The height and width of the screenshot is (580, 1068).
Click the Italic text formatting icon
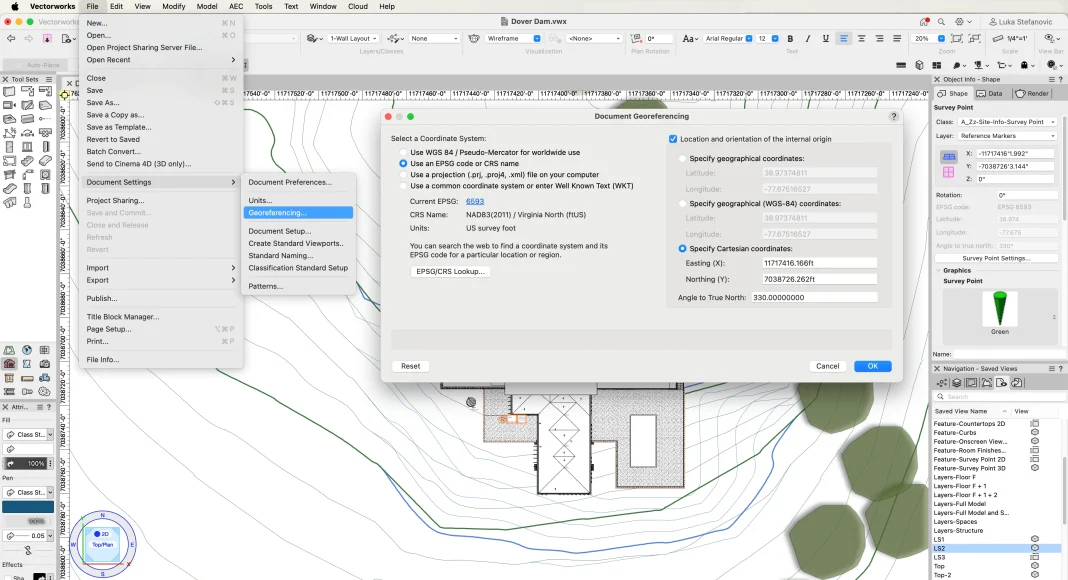point(808,39)
